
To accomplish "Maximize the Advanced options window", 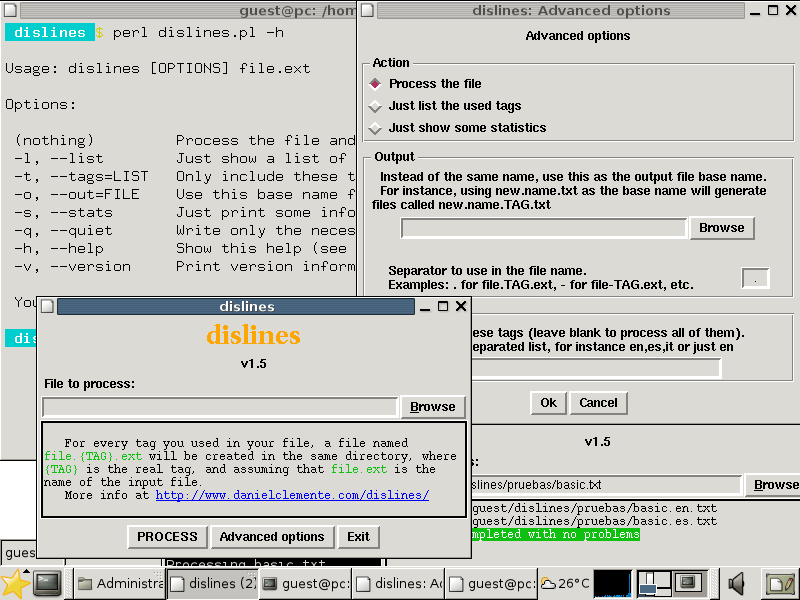I will (773, 10).
